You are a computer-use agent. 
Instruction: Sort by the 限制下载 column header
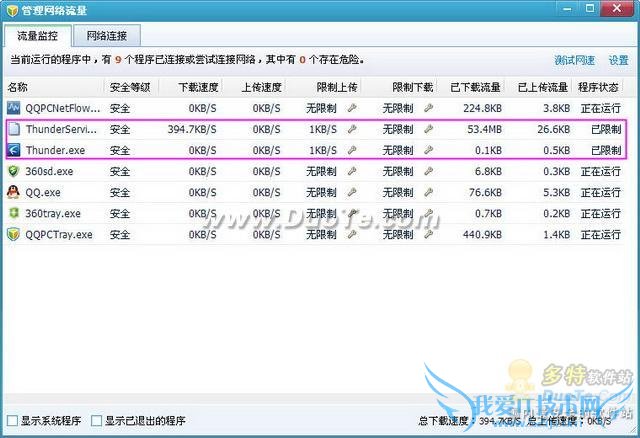point(399,87)
